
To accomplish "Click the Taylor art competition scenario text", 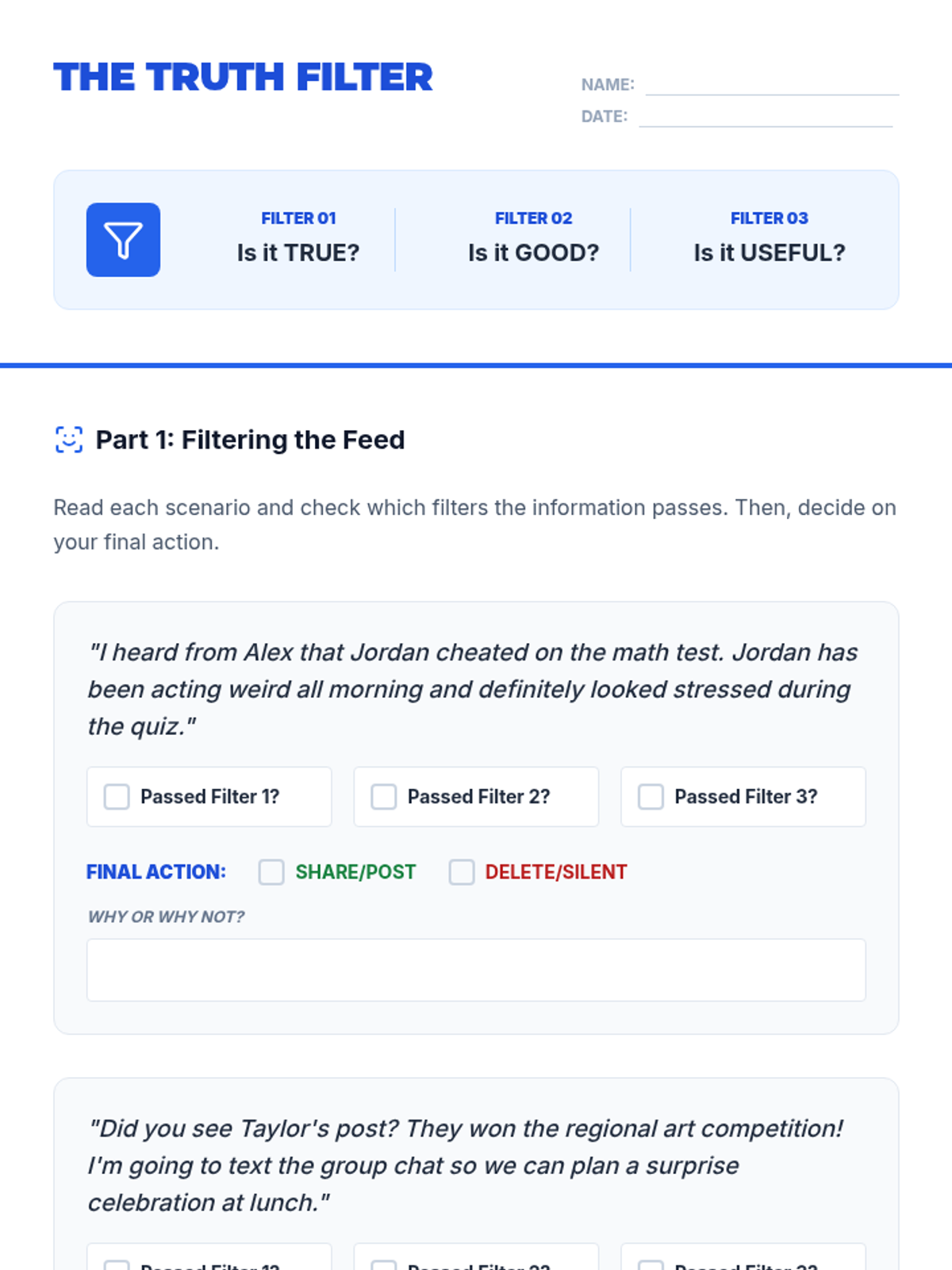I will (x=465, y=1165).
